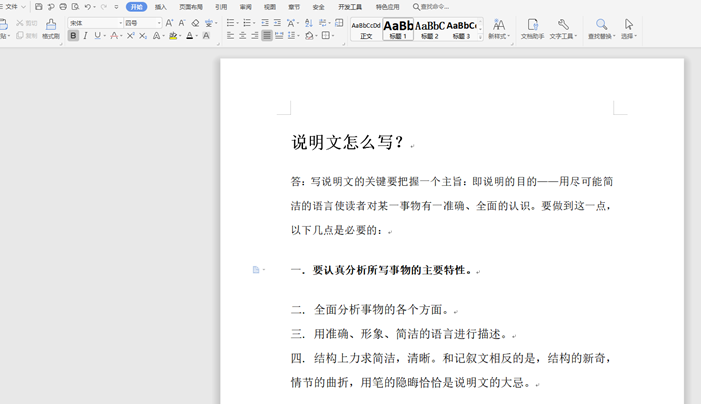The width and height of the screenshot is (701, 404).
Task: Switch to the 开始 Home tab
Action: point(136,7)
